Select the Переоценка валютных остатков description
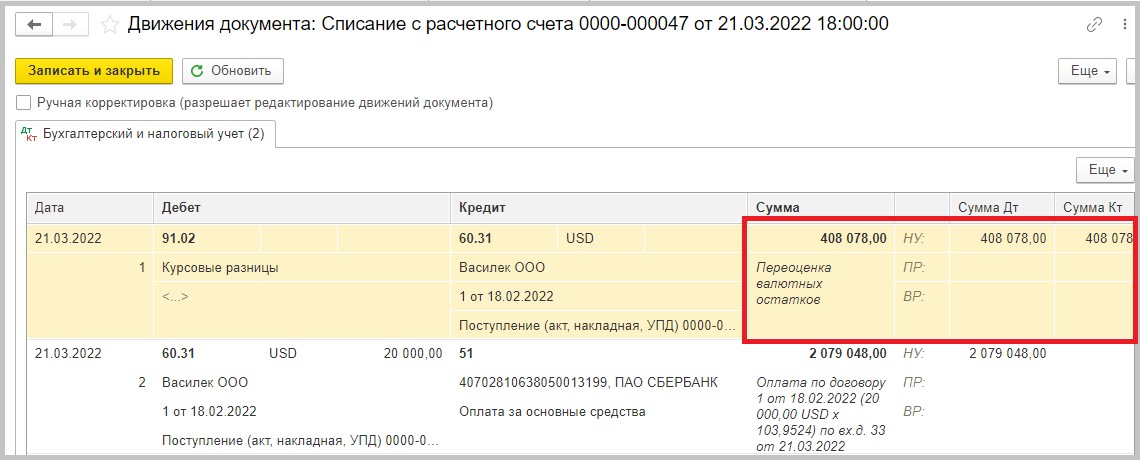This screenshot has width=1140, height=460. [x=794, y=283]
